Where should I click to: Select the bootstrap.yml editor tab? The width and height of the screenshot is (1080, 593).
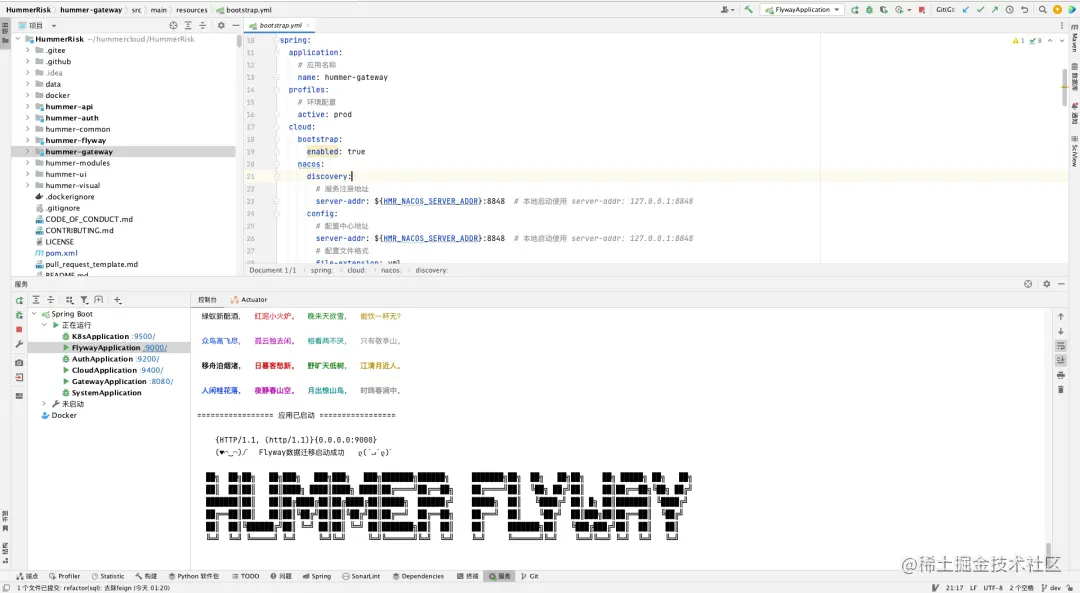[280, 25]
